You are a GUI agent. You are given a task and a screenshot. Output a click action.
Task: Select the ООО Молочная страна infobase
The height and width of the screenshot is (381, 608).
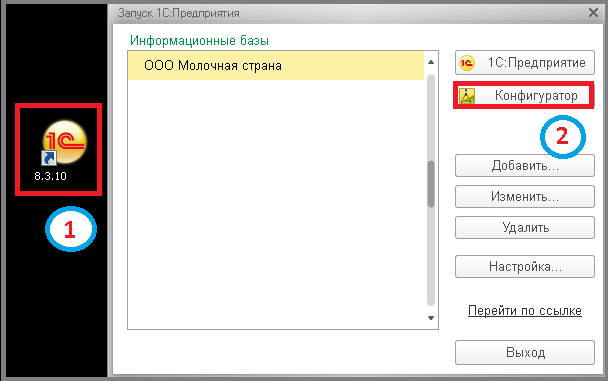[x=276, y=66]
